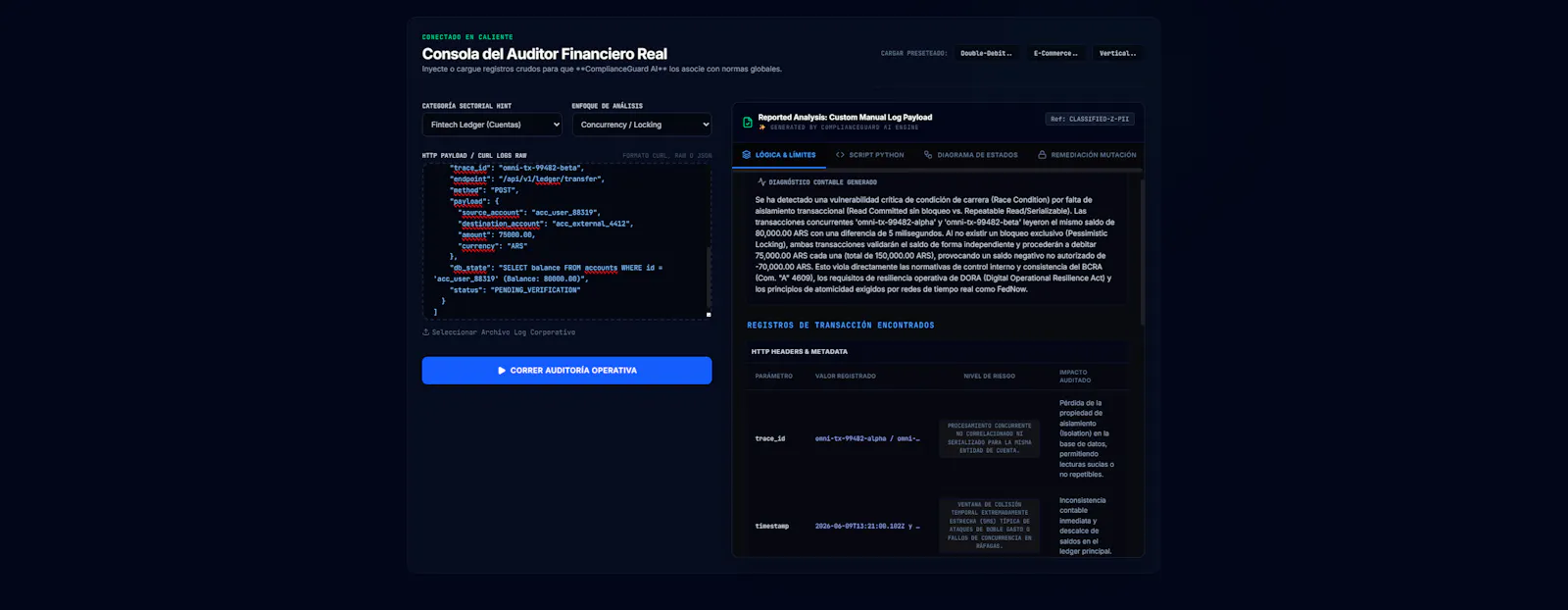Click the 'Pérdida de la propiedad de aislamiento' impact text
This screenshot has width=1568, height=610.
coord(1086,438)
